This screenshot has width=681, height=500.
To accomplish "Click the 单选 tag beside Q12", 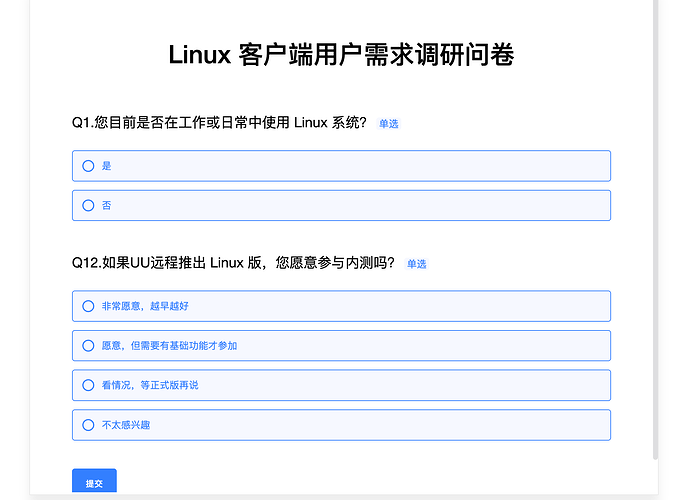I will click(x=417, y=264).
